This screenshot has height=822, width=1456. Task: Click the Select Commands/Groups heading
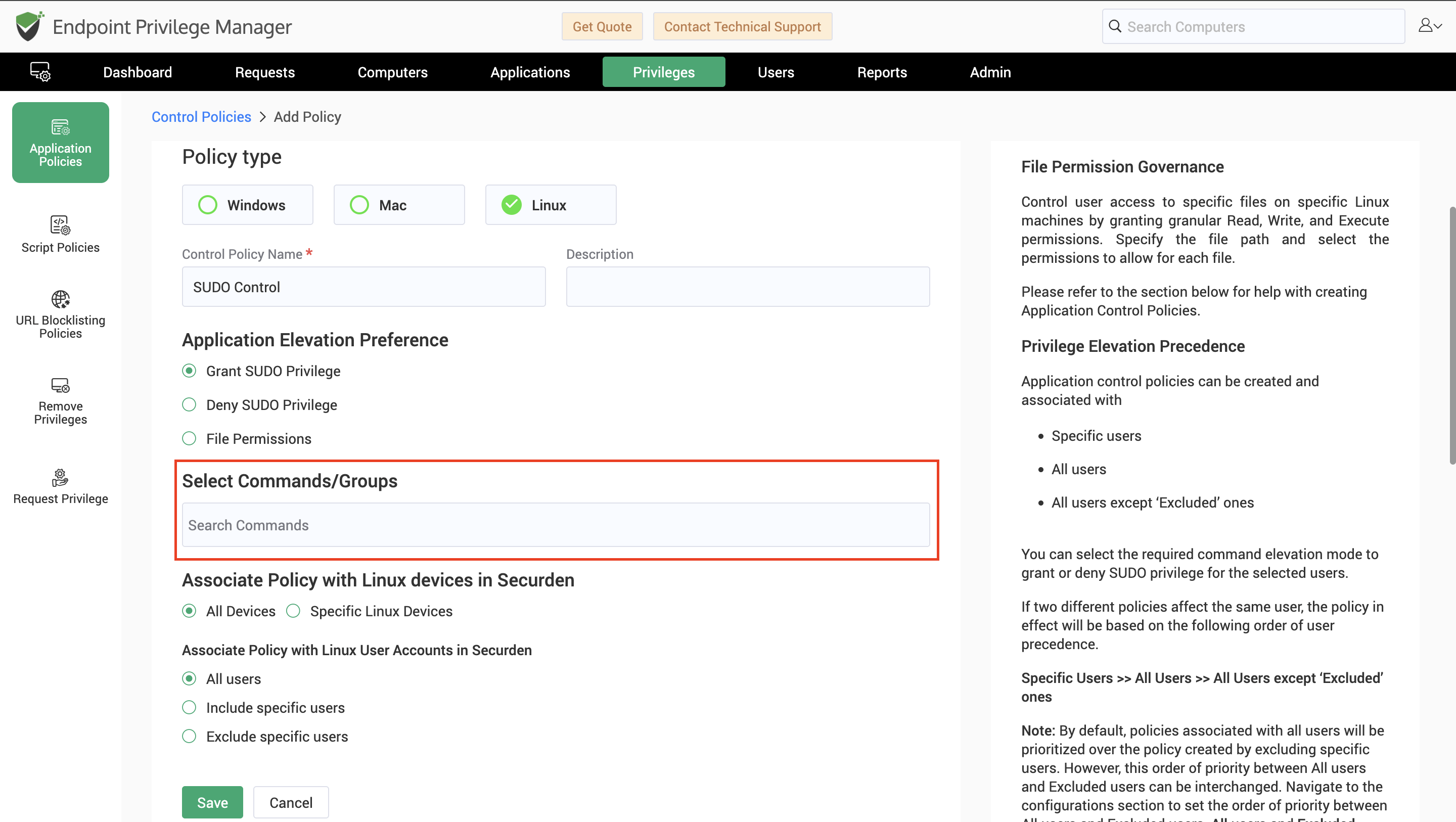pyautogui.click(x=290, y=481)
